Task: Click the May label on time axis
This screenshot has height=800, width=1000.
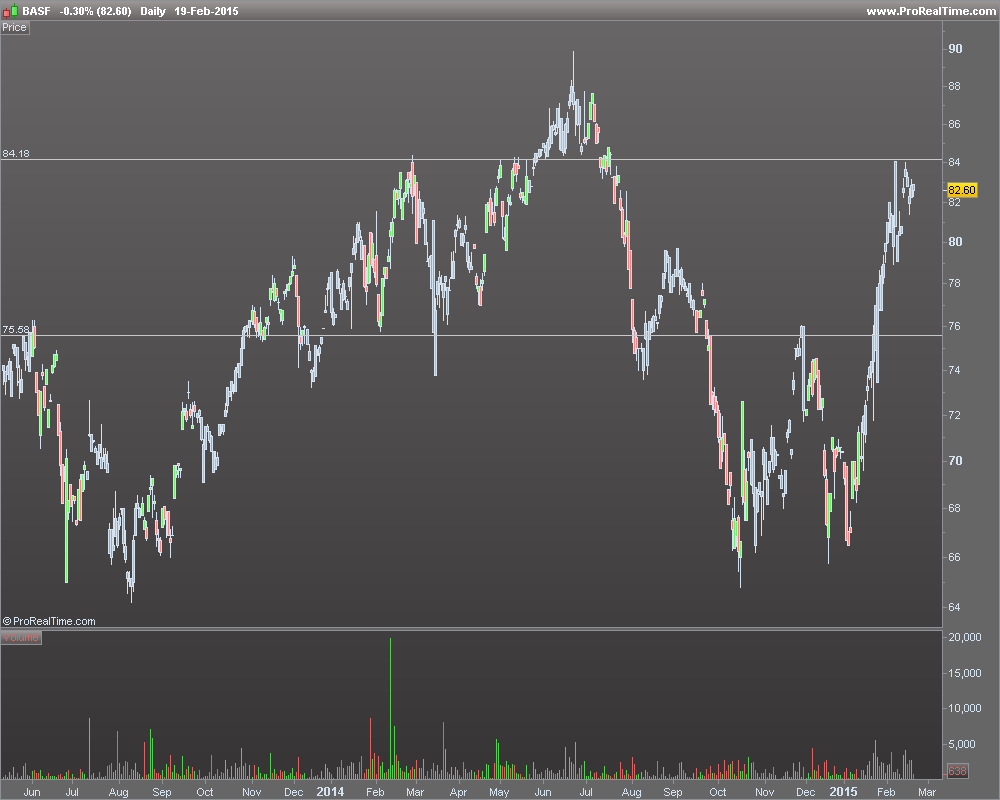Action: (x=499, y=792)
